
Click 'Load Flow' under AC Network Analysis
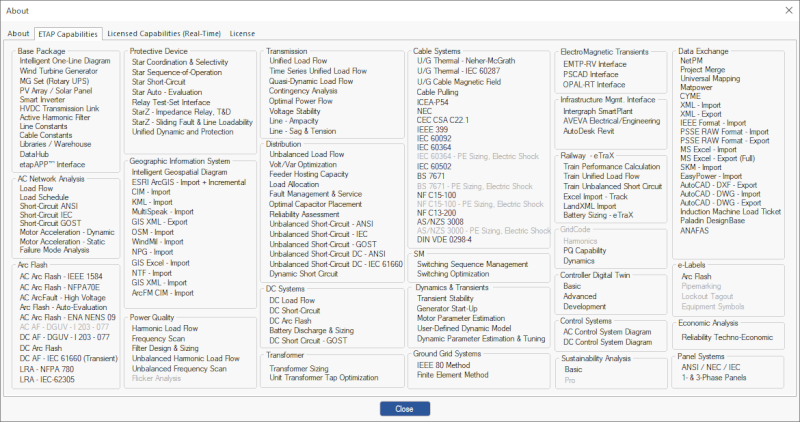pos(36,188)
